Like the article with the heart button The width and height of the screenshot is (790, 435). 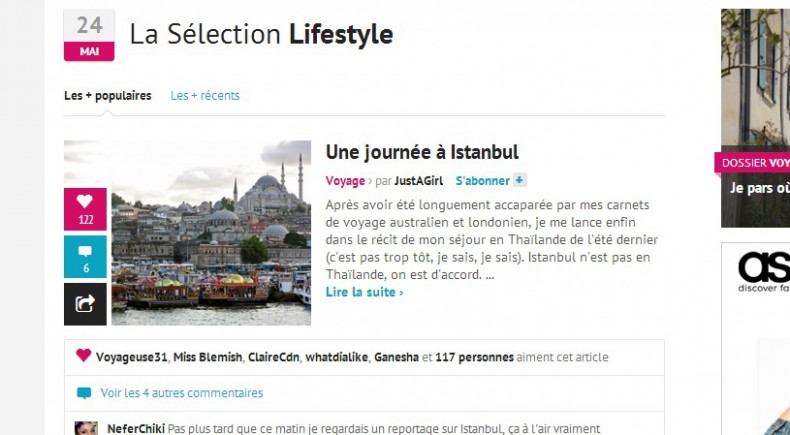85,209
